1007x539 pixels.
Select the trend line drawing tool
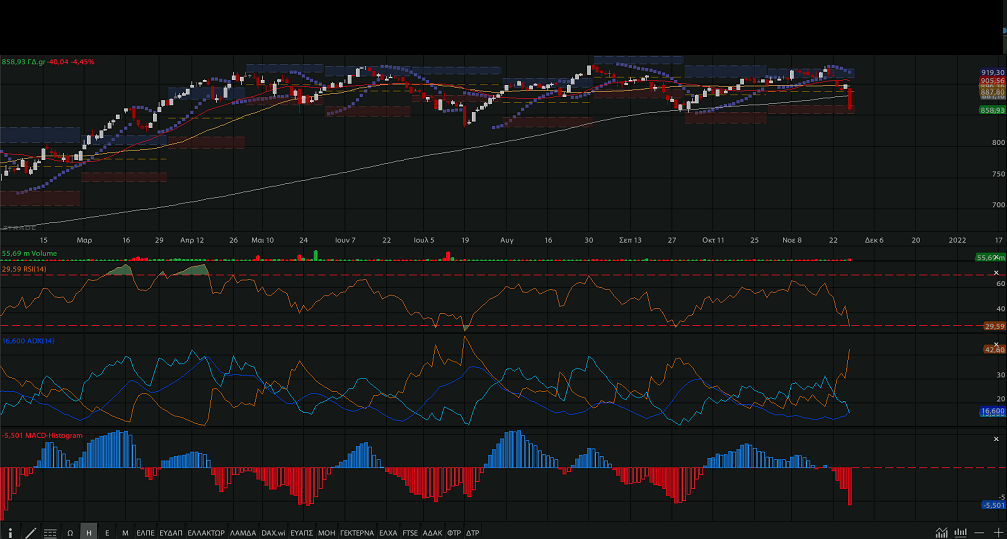click(x=31, y=532)
